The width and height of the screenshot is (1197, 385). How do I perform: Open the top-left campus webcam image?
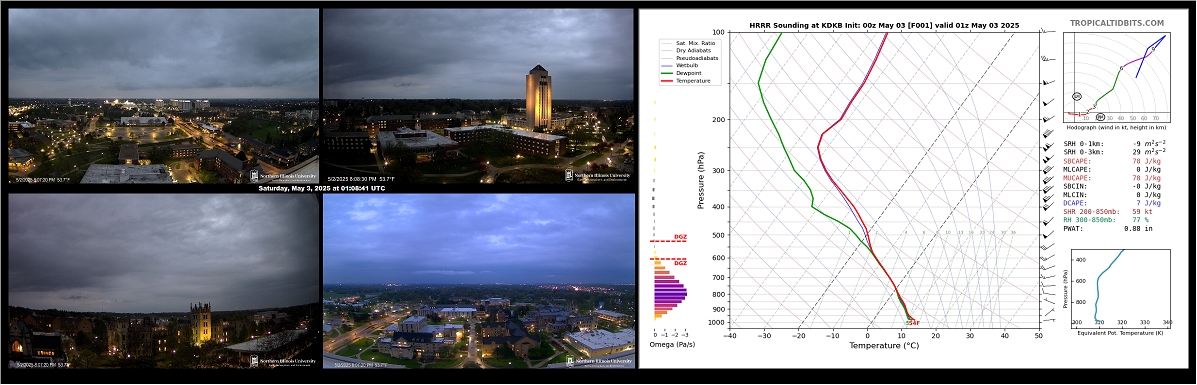pyautogui.click(x=163, y=96)
